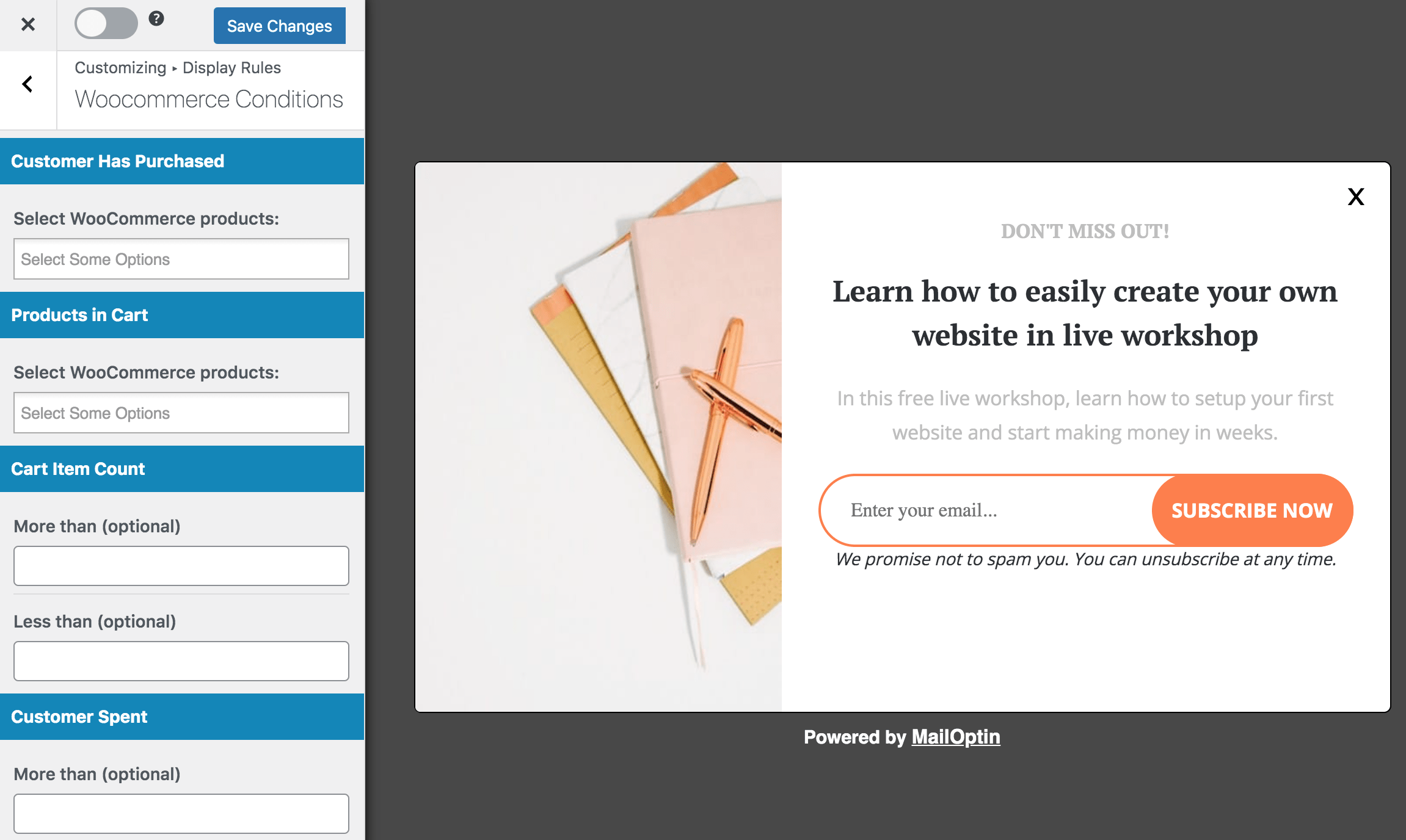Screen dimensions: 1406x840
Task: Click Save Changes button
Action: point(279,25)
